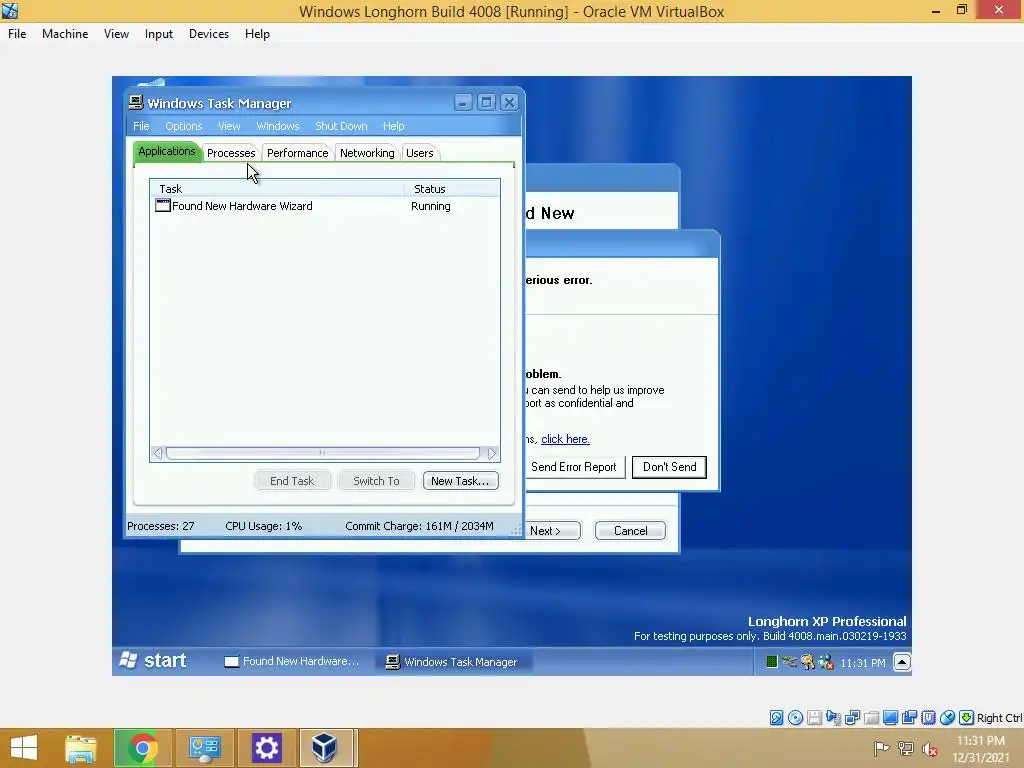Click the green CPU usage tray icon
Screen dimensions: 1024x768
coord(771,662)
